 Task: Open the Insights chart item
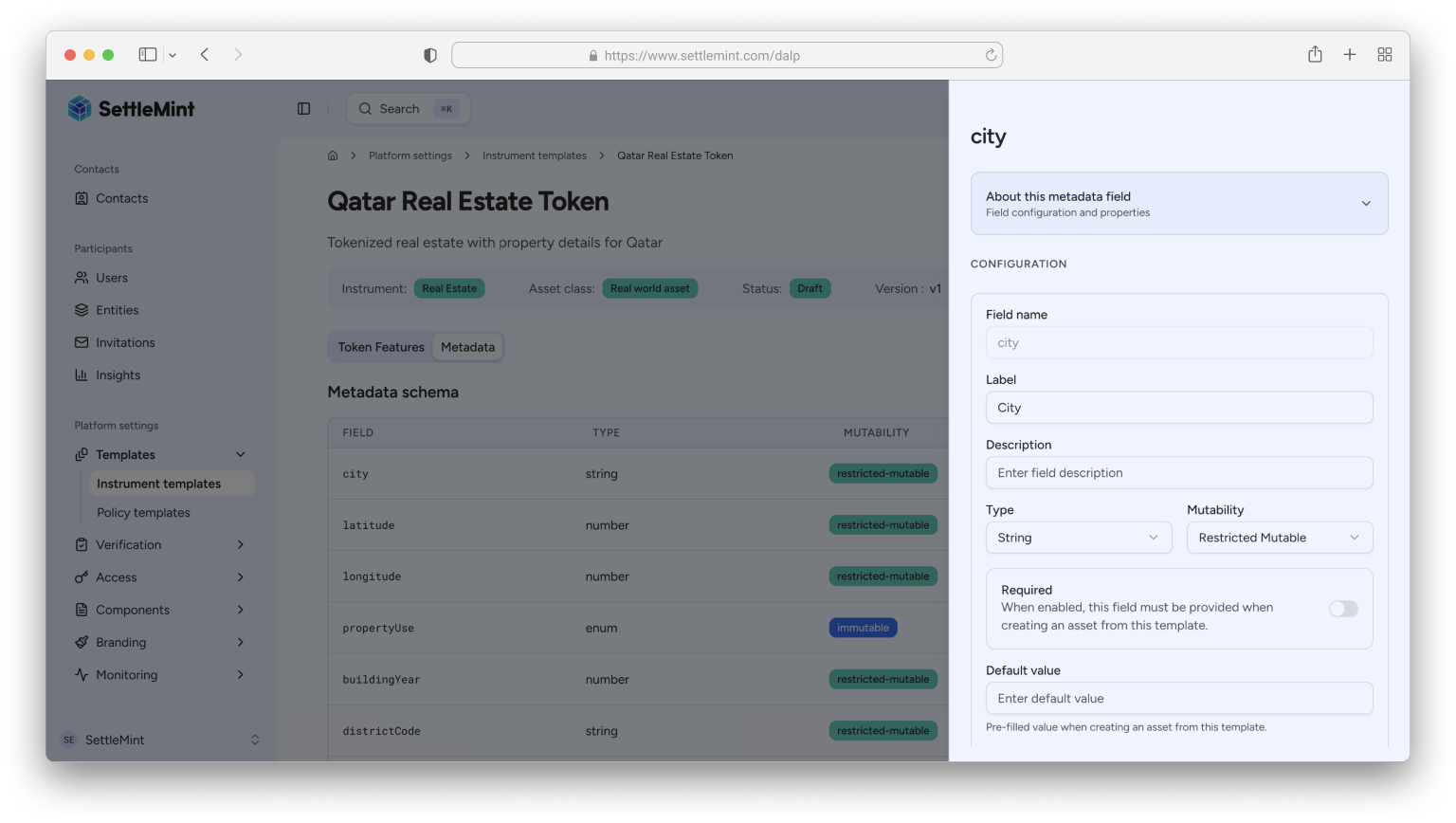[x=118, y=375]
